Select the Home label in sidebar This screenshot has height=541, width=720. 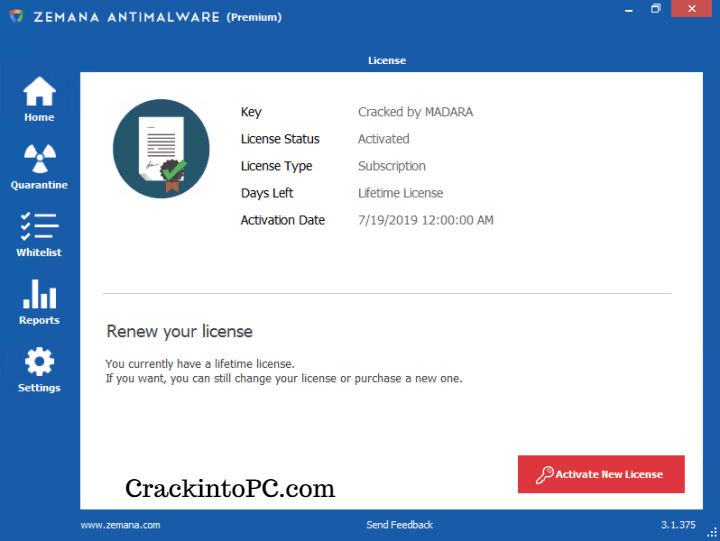coord(39,118)
